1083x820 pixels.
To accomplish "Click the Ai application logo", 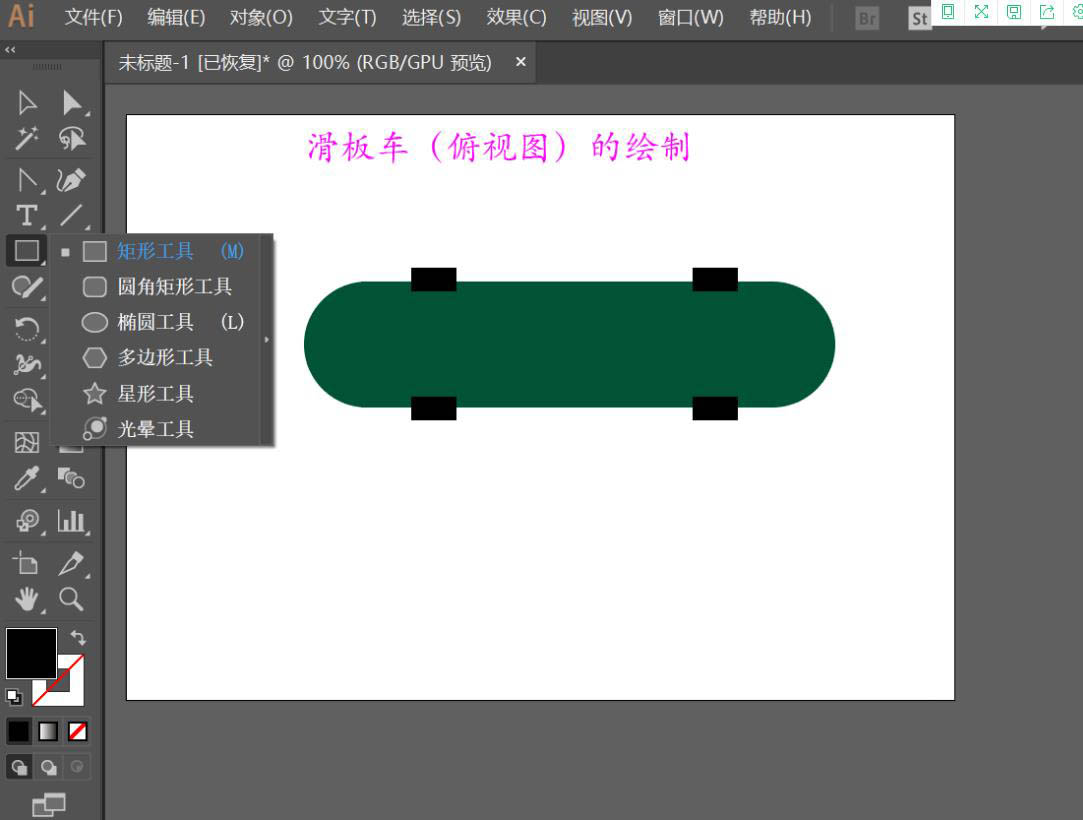I will (21, 17).
